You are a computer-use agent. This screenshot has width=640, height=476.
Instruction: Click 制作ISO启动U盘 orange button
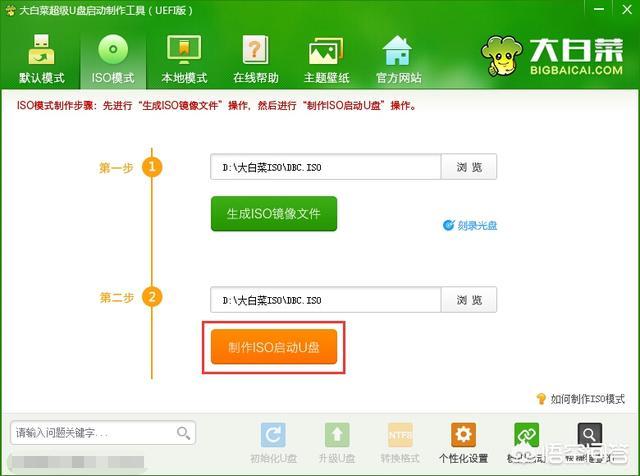[x=274, y=347]
